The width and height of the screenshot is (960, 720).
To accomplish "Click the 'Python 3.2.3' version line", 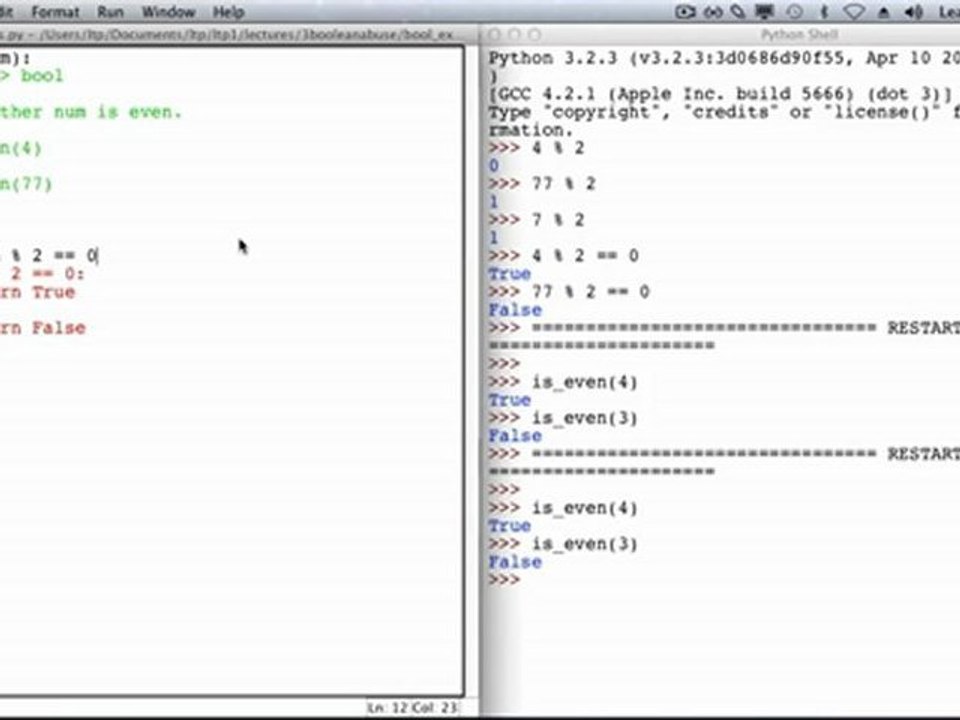I will (724, 58).
